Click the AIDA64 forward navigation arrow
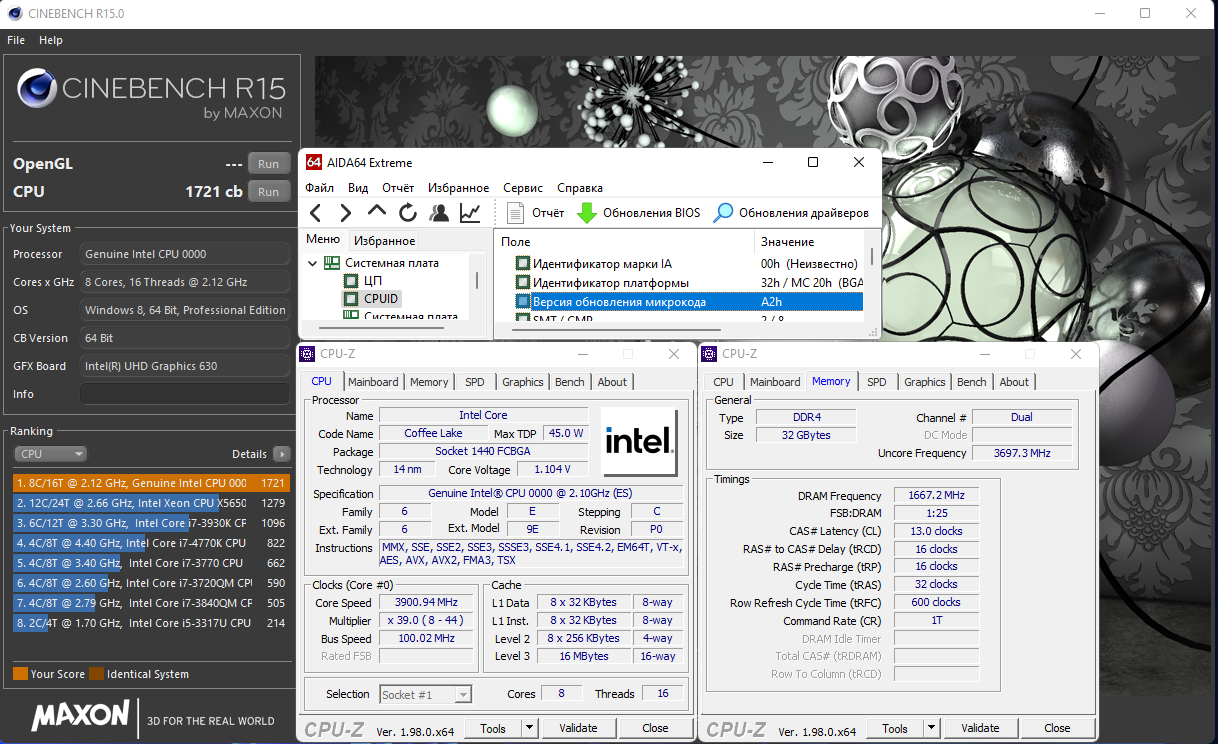 pos(346,213)
